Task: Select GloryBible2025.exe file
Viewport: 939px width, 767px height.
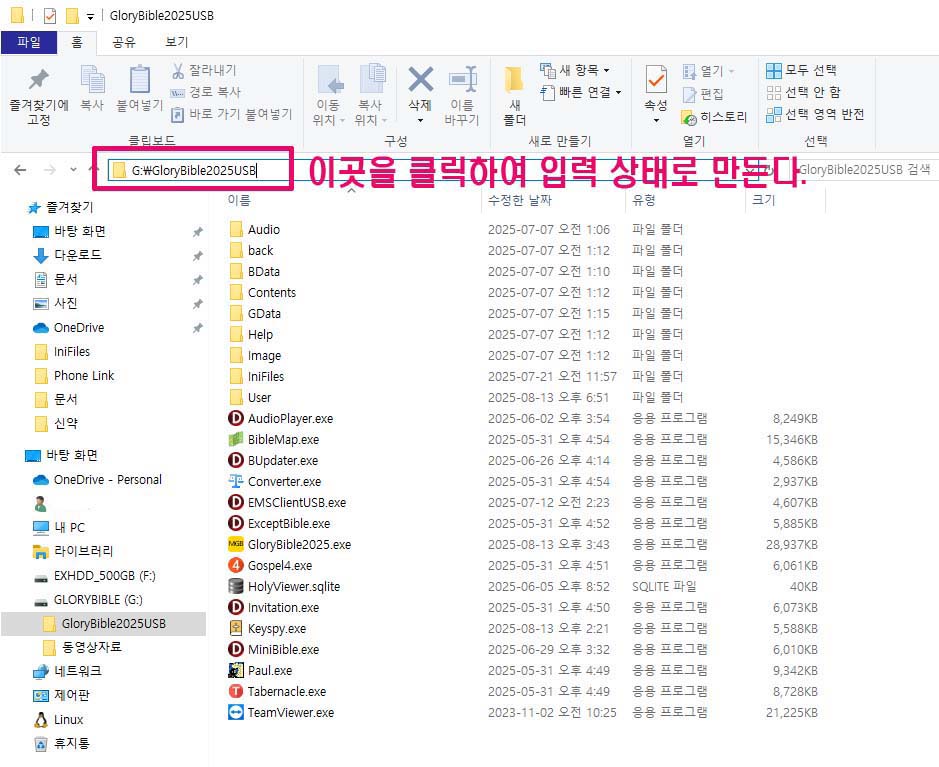Action: tap(299, 545)
